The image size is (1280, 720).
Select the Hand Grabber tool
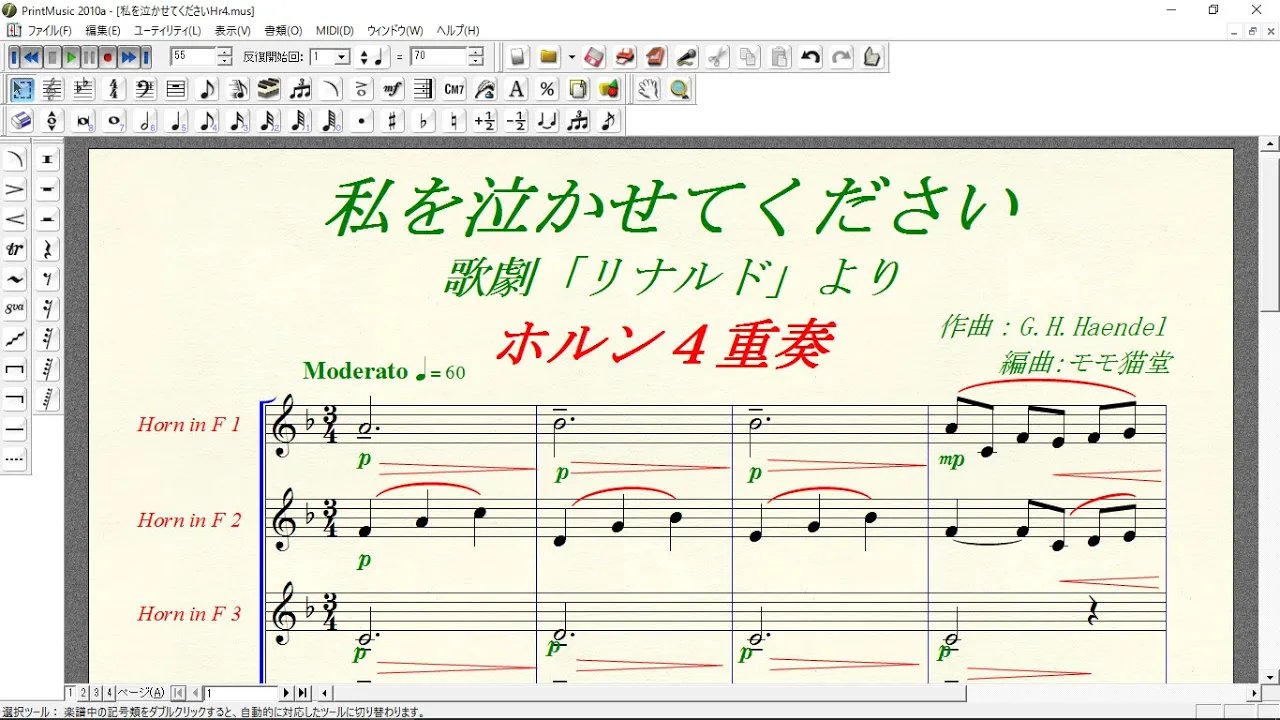649,89
